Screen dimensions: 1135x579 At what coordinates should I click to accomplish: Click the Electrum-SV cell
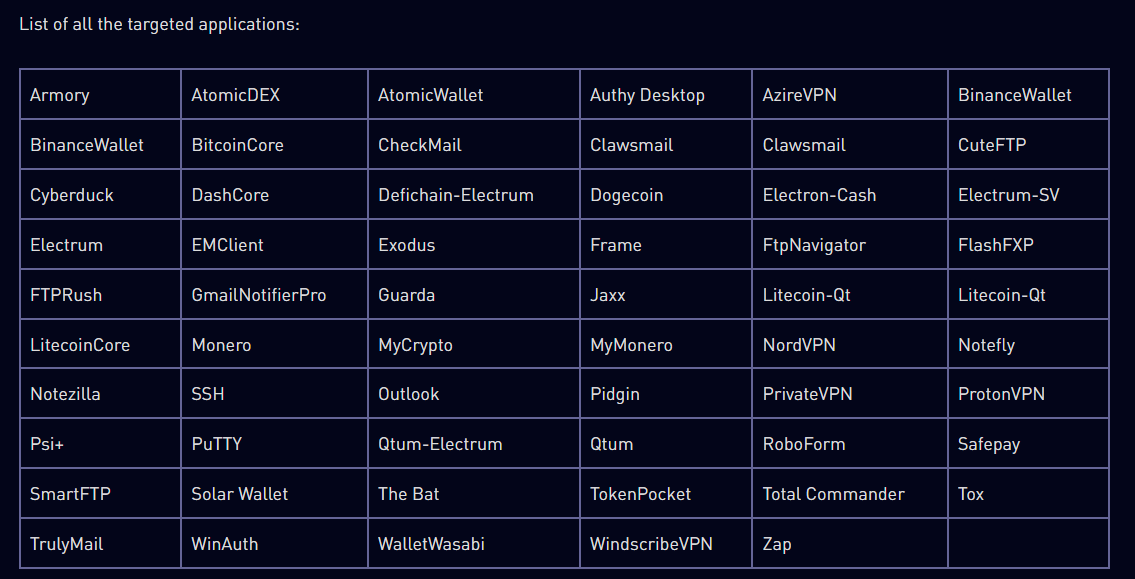[1029, 194]
